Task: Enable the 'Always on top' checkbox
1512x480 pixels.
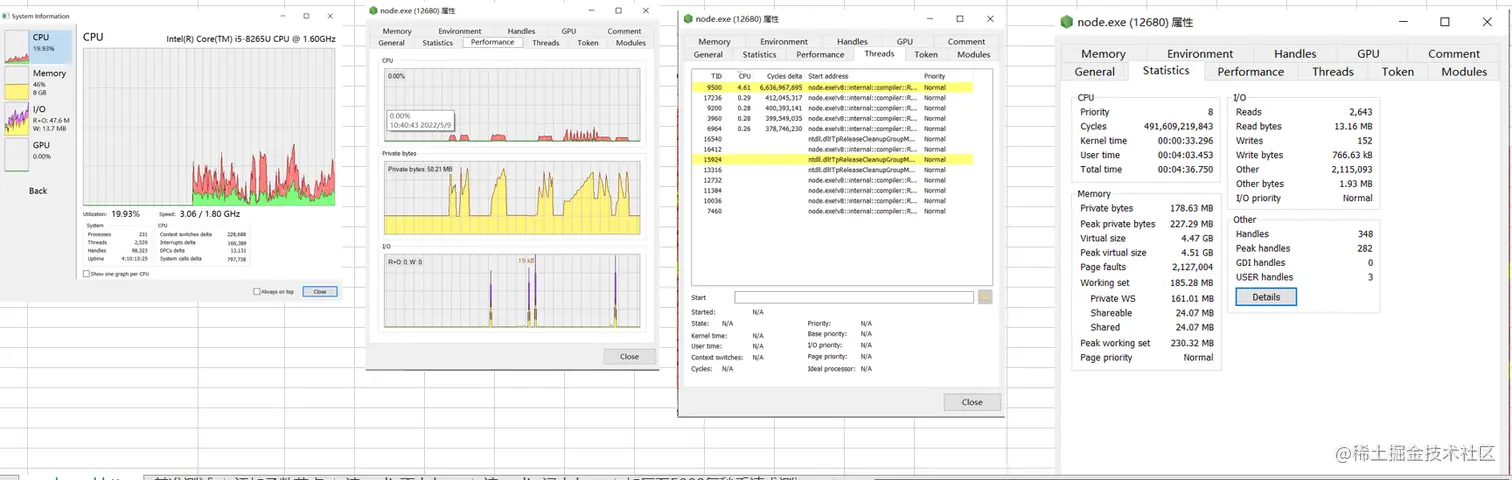Action: 257,292
